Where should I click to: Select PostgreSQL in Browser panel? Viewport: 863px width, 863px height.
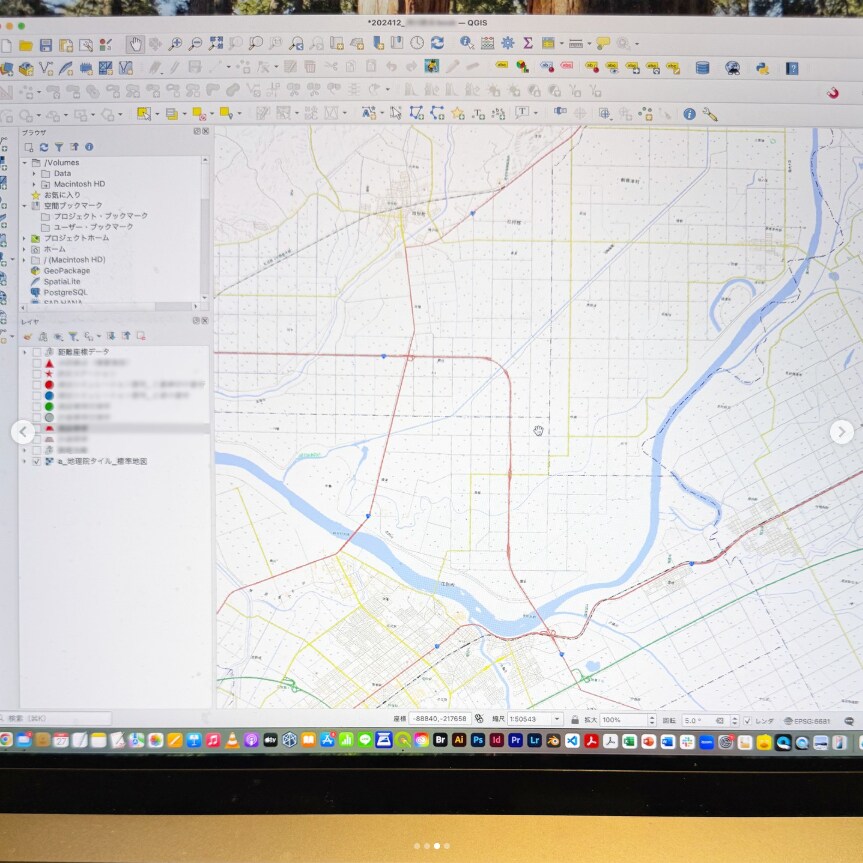tap(65, 292)
